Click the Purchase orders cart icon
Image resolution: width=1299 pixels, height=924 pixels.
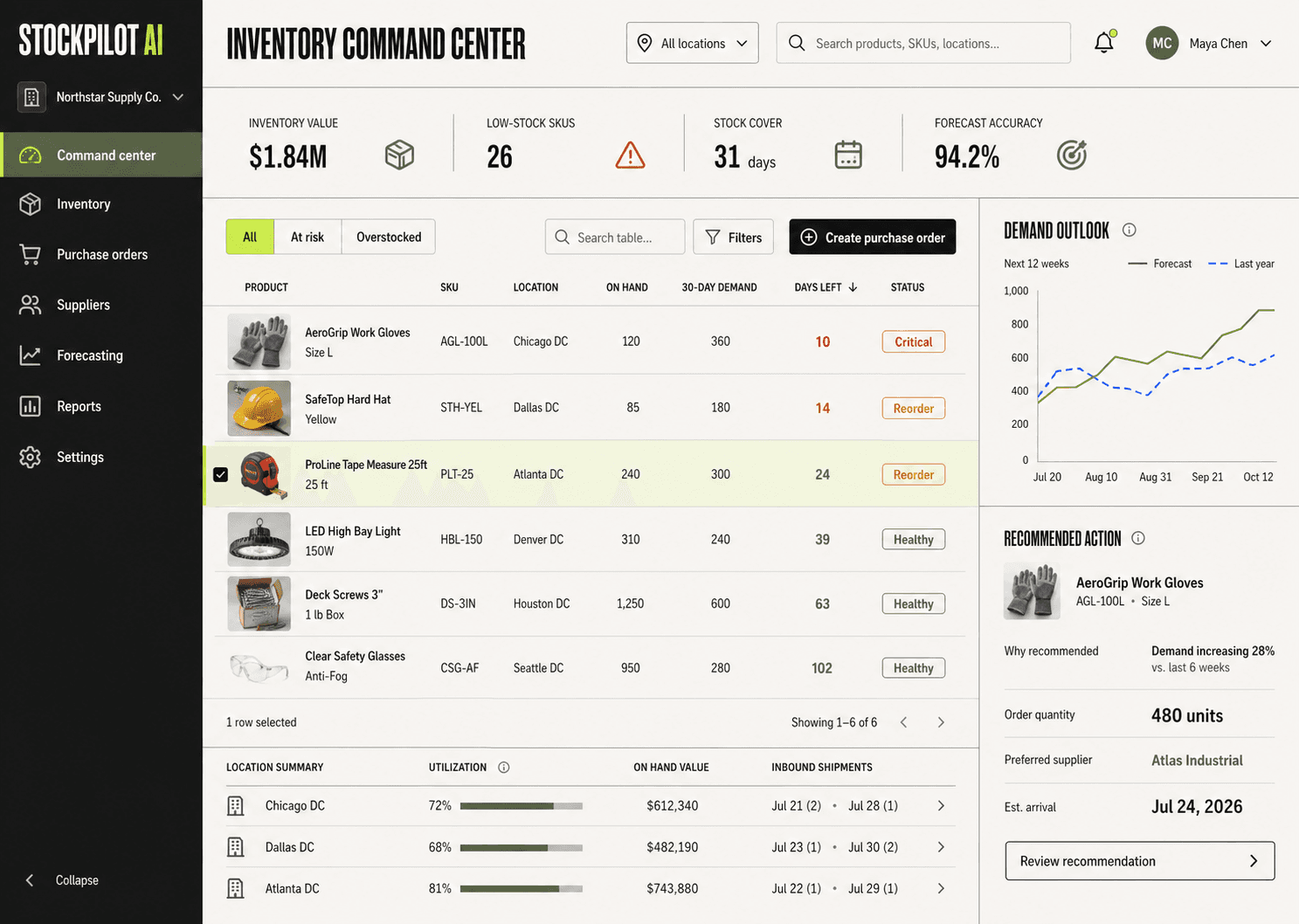31,254
